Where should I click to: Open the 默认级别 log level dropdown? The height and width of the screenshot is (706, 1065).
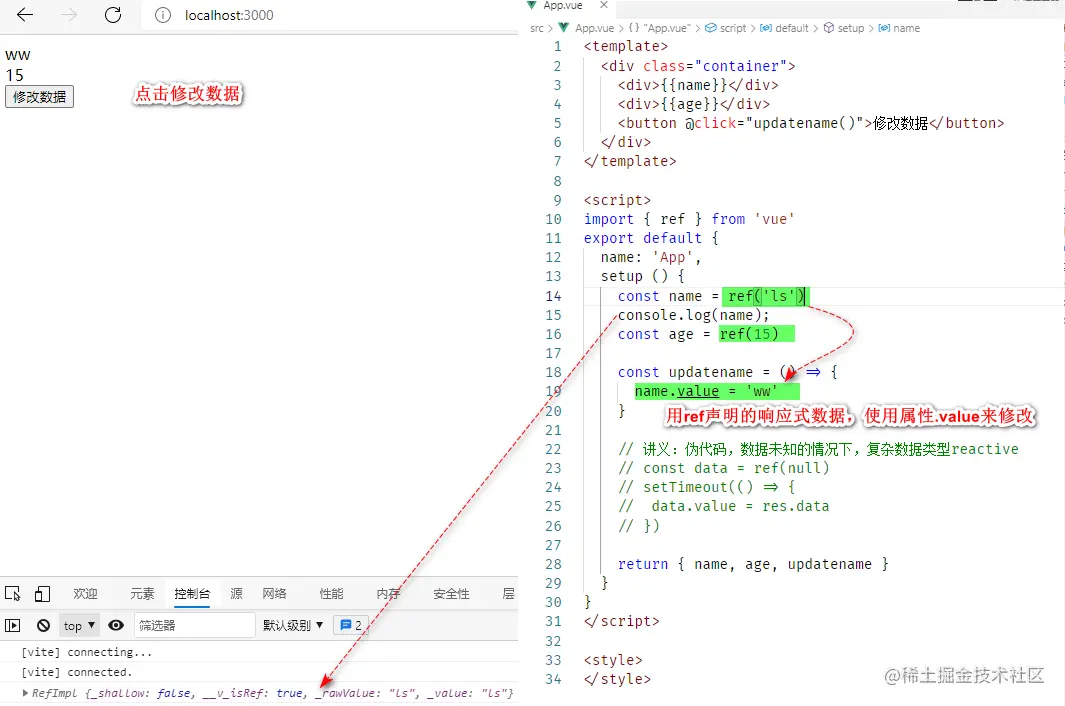(x=293, y=625)
